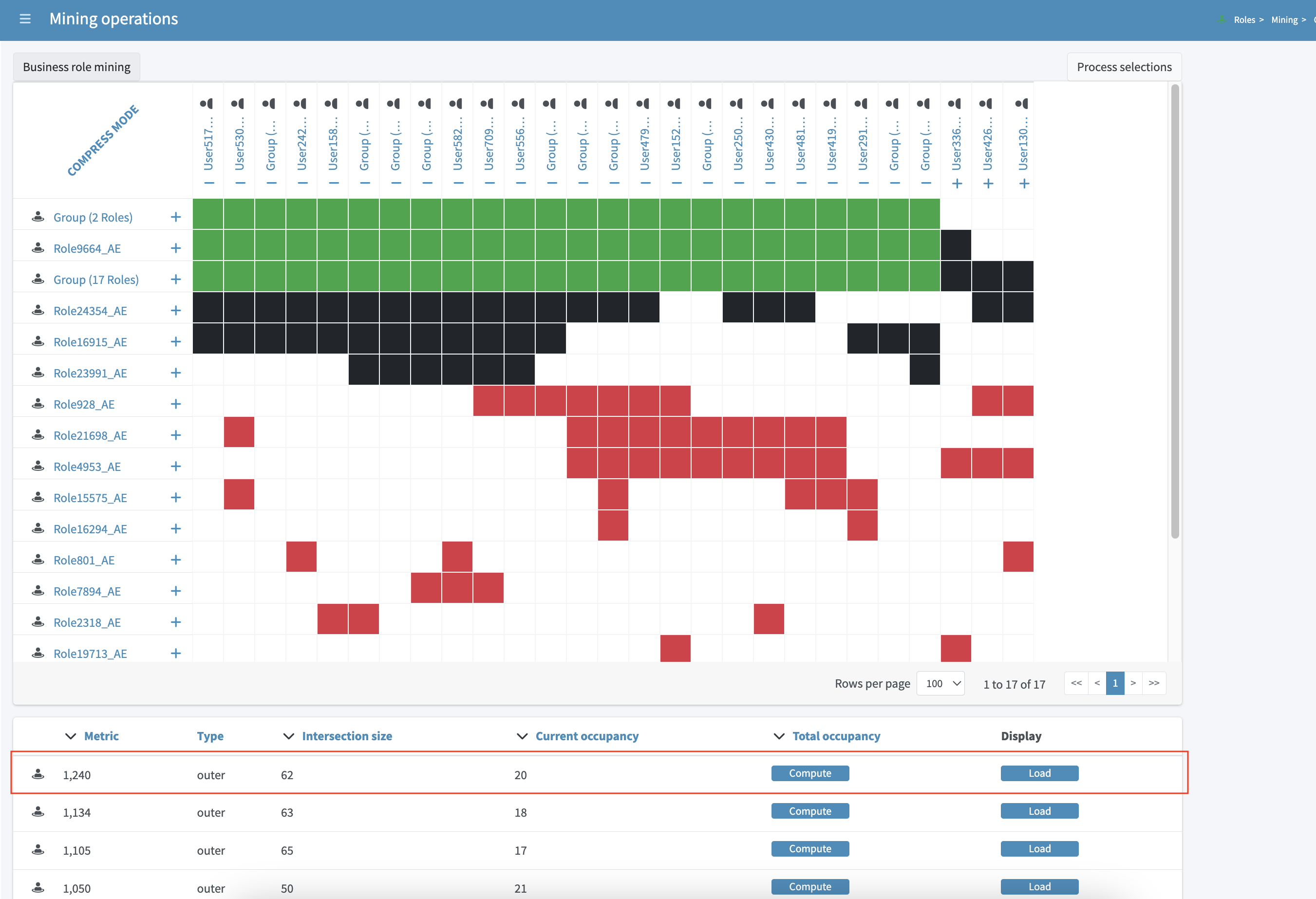1316x899 pixels.
Task: Sort by Intersection size column header
Action: (347, 736)
